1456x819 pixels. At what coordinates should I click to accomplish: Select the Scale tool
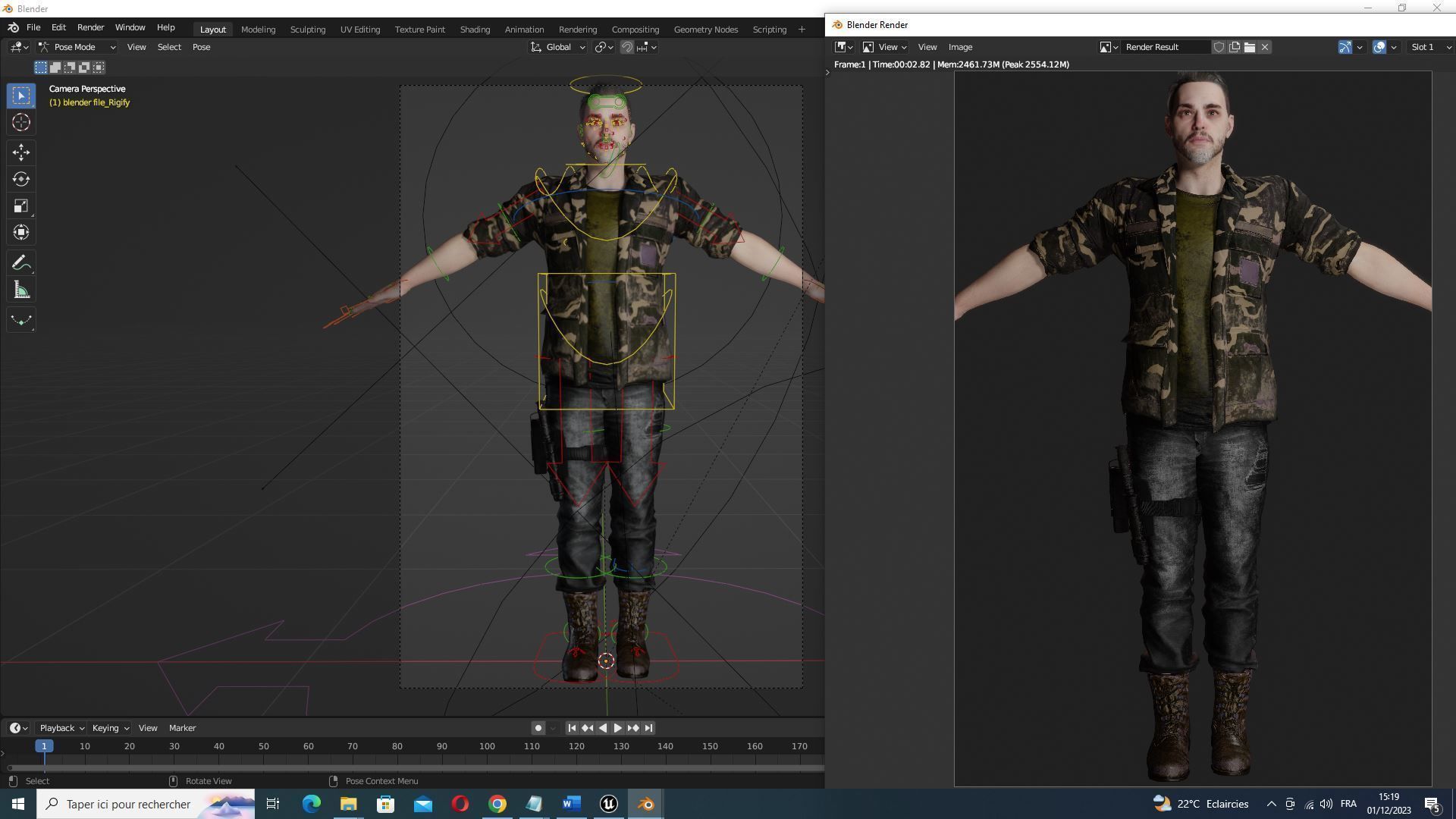click(21, 206)
